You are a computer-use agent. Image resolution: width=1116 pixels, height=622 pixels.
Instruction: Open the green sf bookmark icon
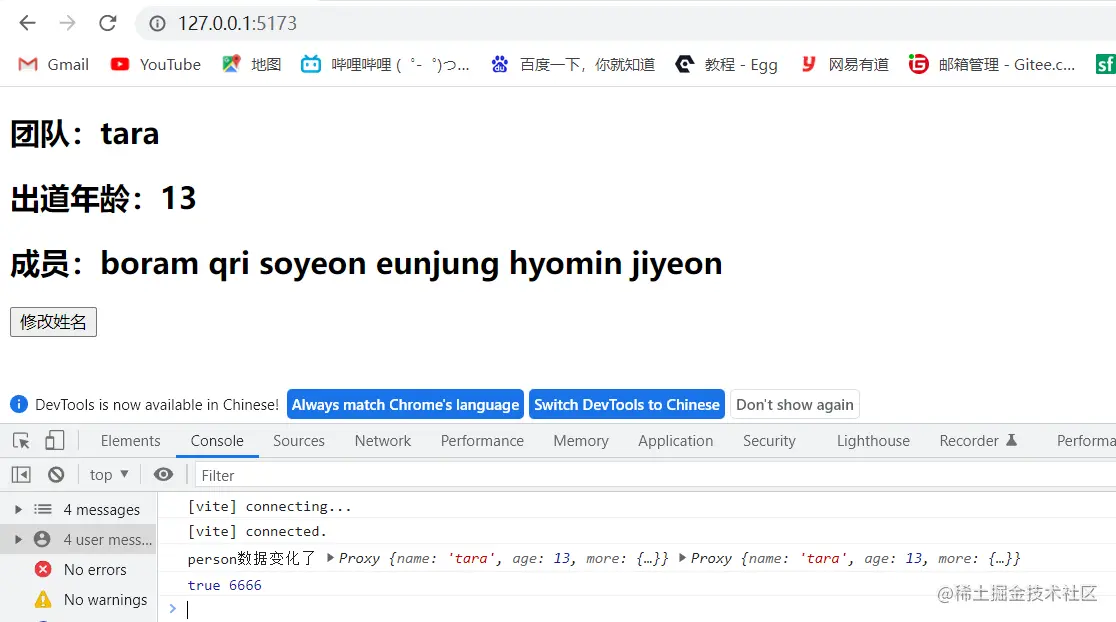tap(1105, 65)
